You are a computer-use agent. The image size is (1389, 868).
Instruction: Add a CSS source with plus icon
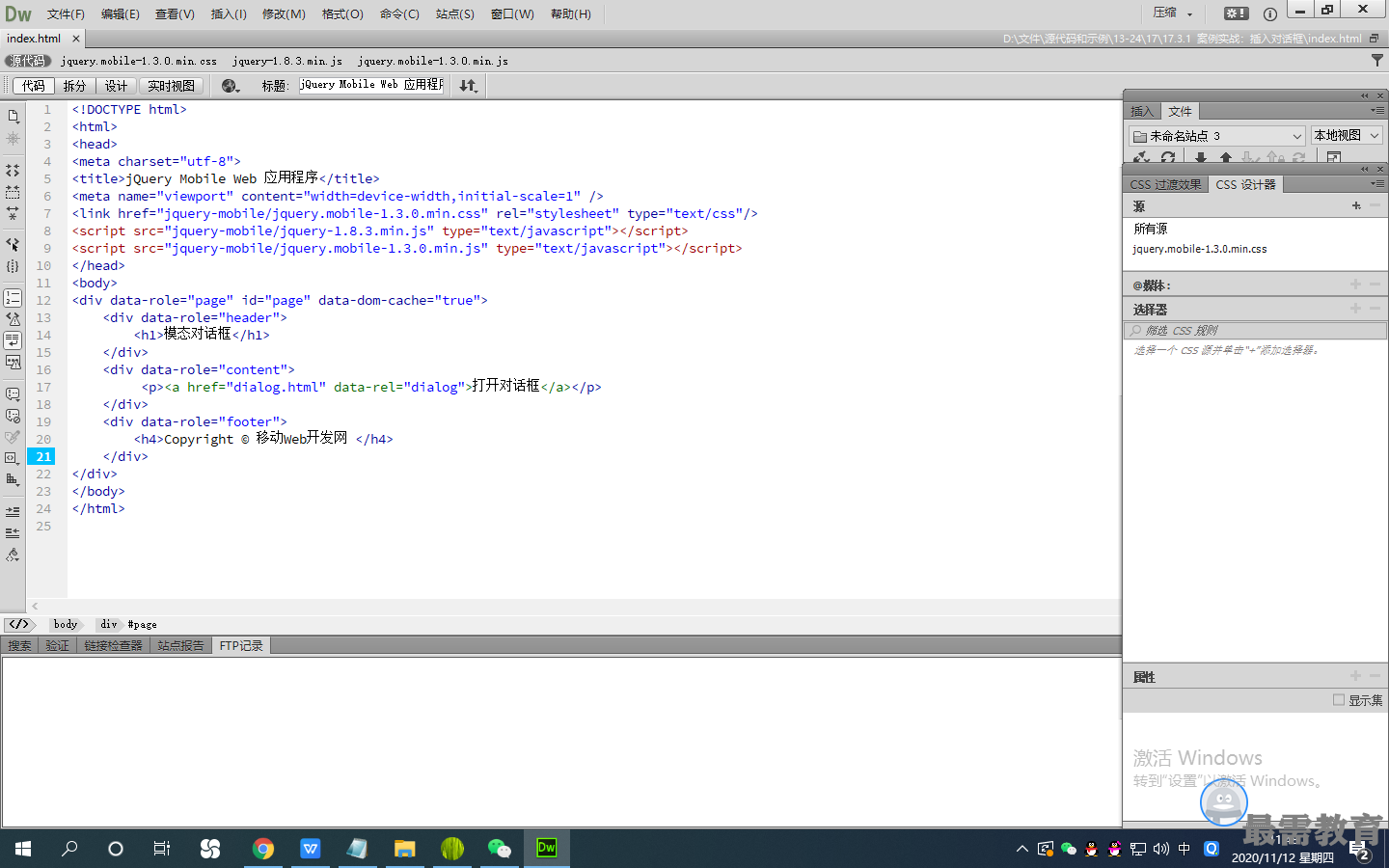[1356, 205]
